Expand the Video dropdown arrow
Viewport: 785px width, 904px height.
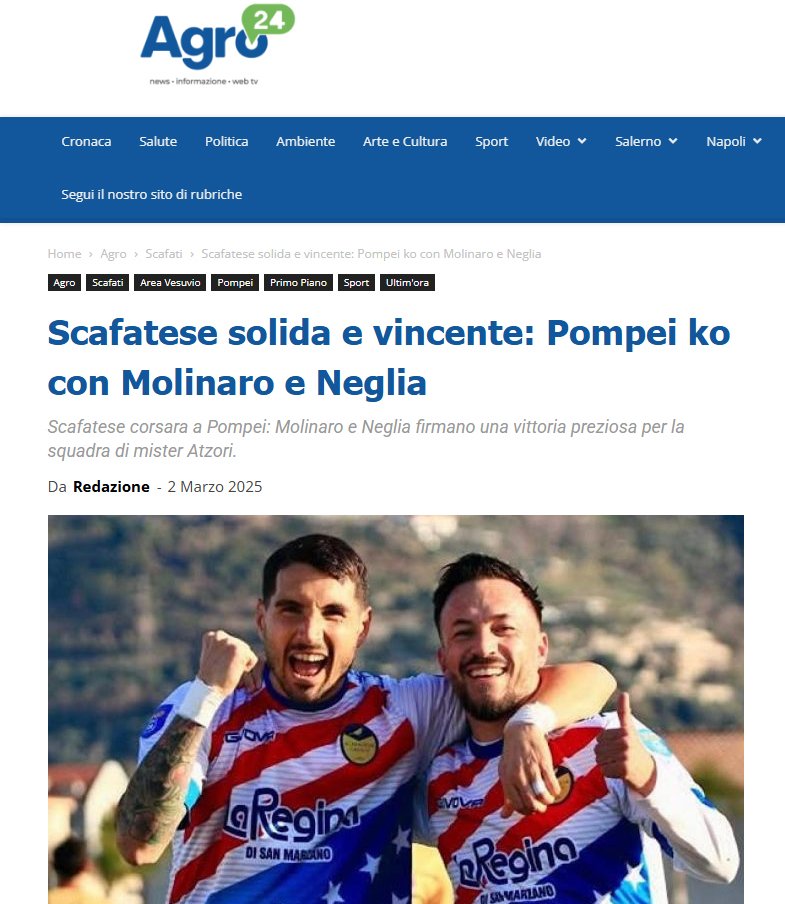click(x=582, y=141)
